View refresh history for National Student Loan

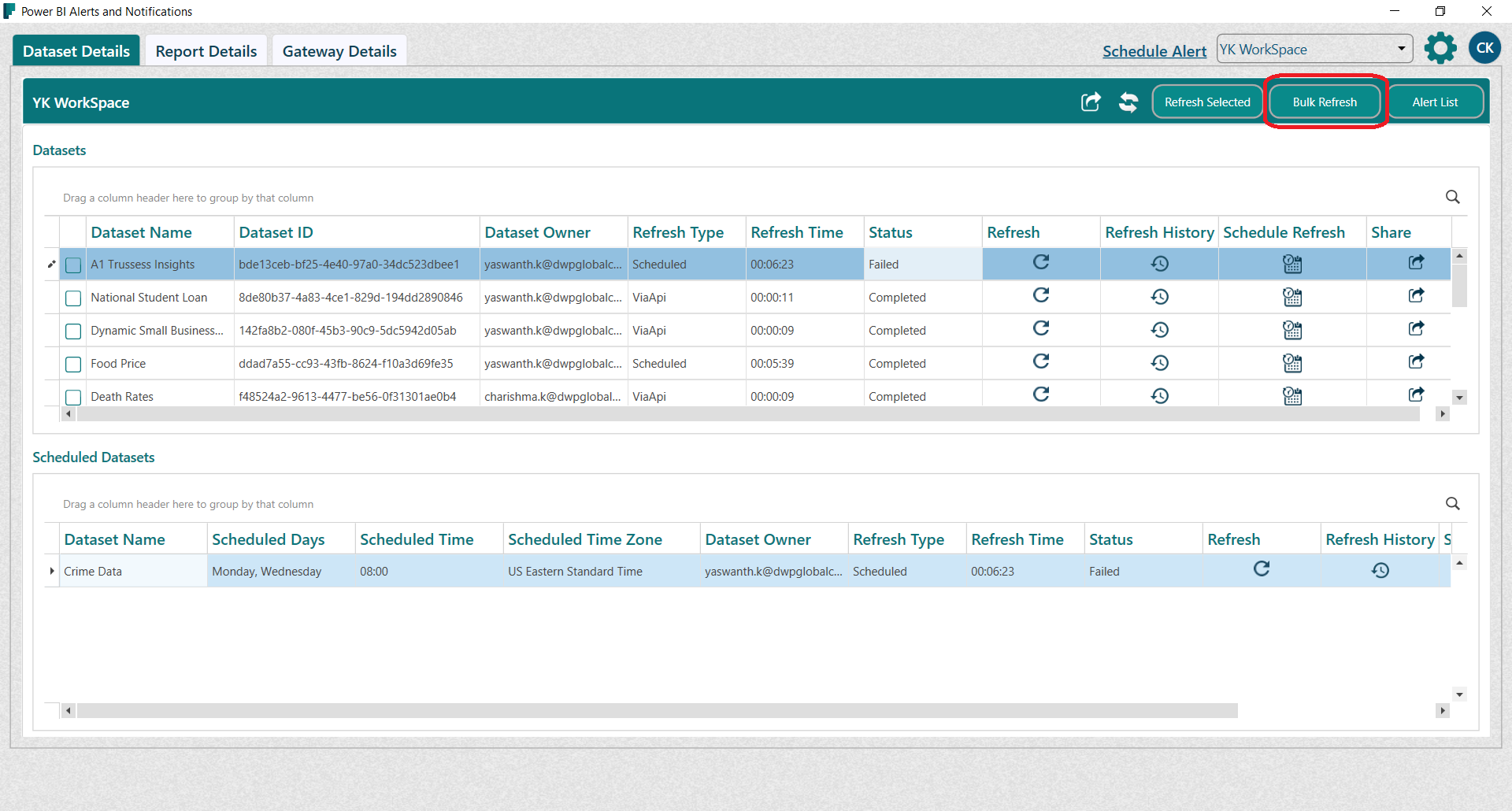[x=1159, y=297]
